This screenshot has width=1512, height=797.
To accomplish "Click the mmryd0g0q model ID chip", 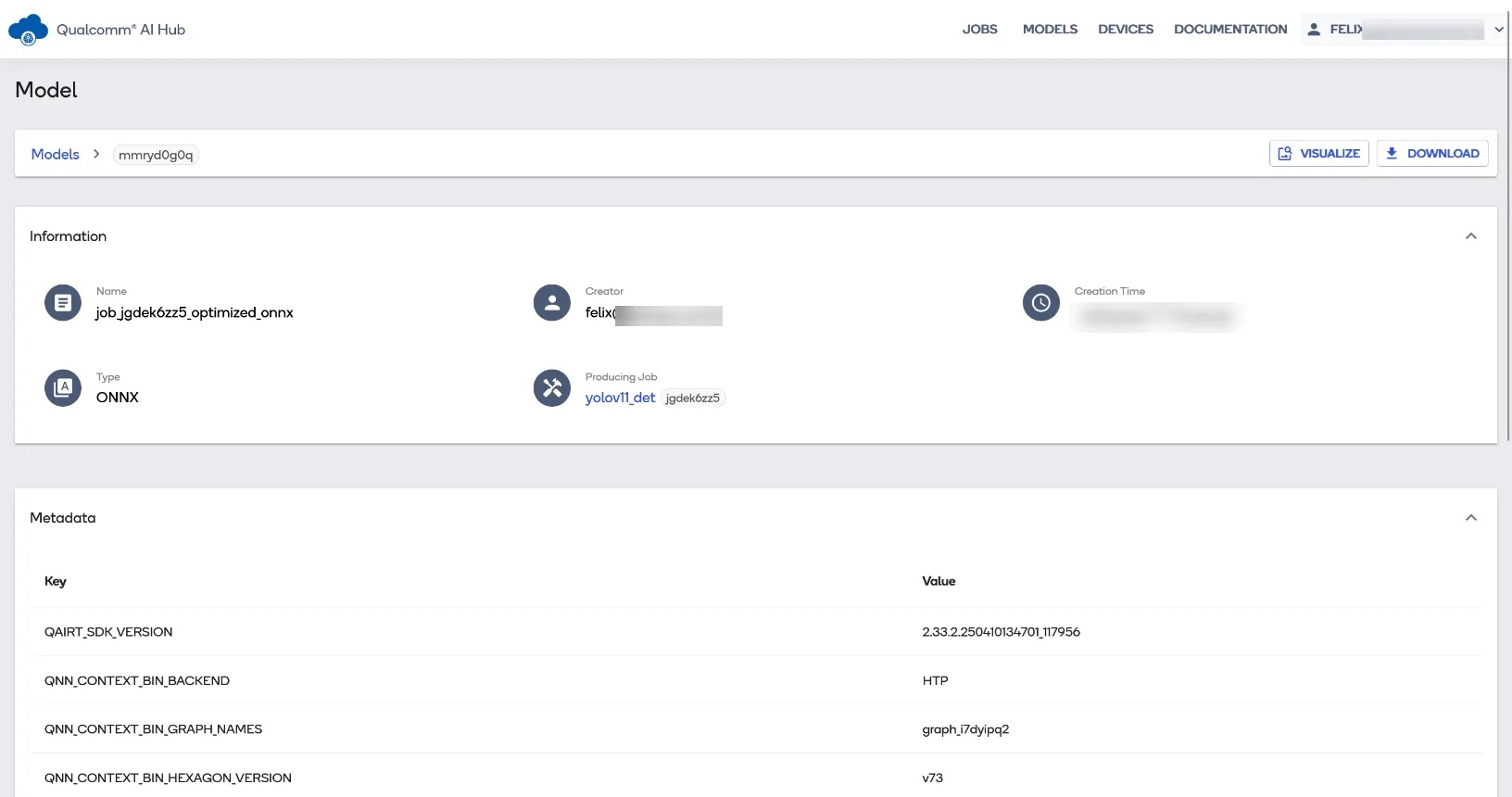I will click(156, 156).
